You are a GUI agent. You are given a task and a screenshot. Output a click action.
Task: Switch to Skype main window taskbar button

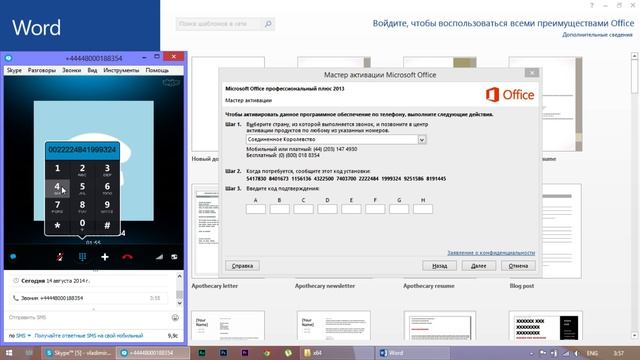(x=78, y=353)
